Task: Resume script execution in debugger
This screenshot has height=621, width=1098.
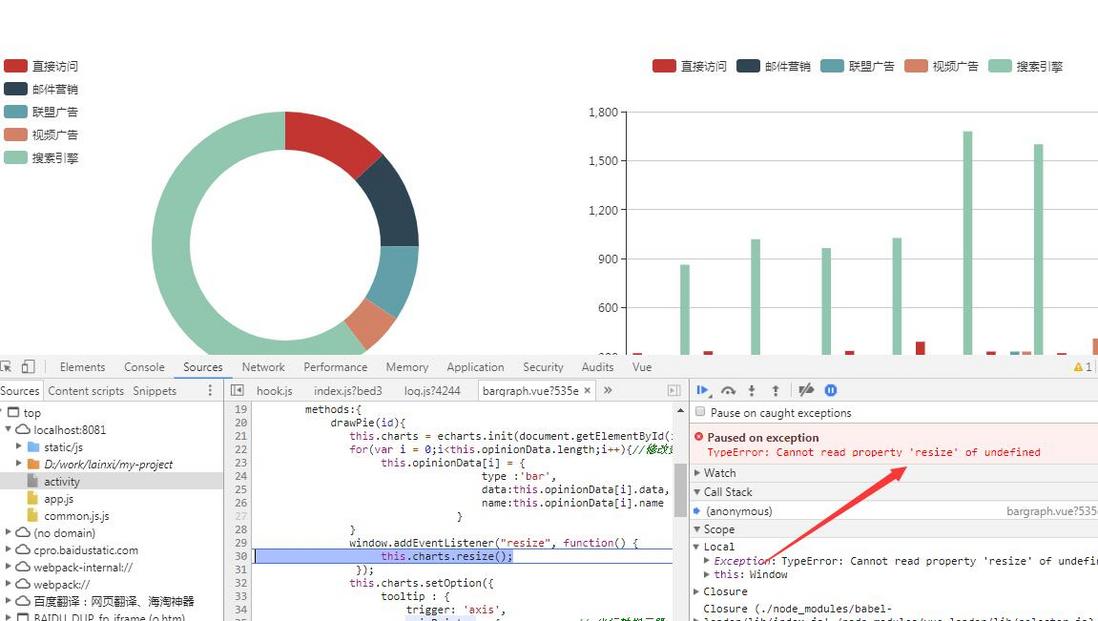Action: [x=703, y=390]
